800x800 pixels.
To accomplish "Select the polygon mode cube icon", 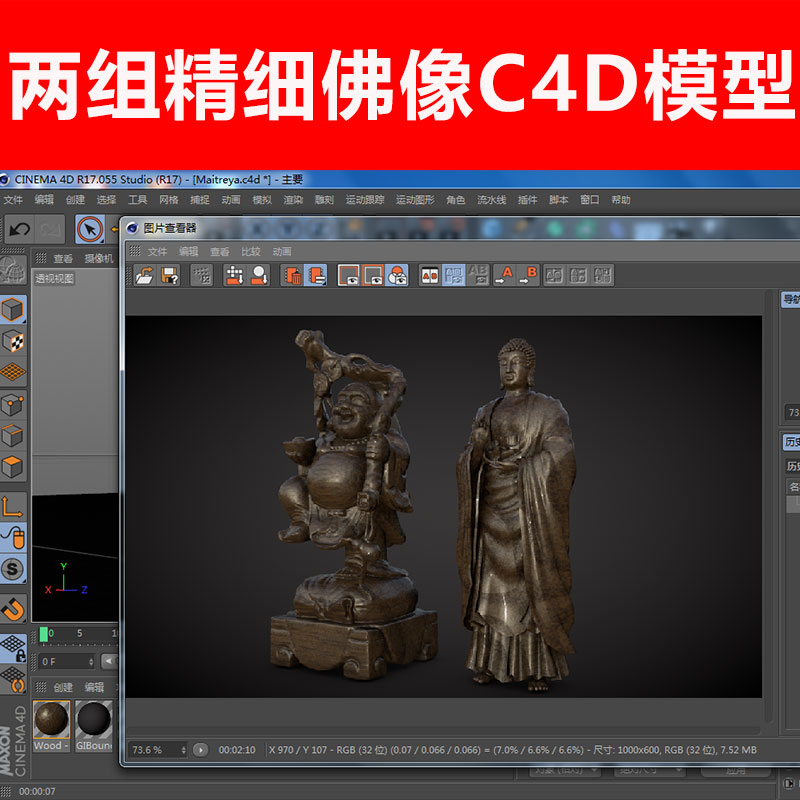I will tap(13, 467).
